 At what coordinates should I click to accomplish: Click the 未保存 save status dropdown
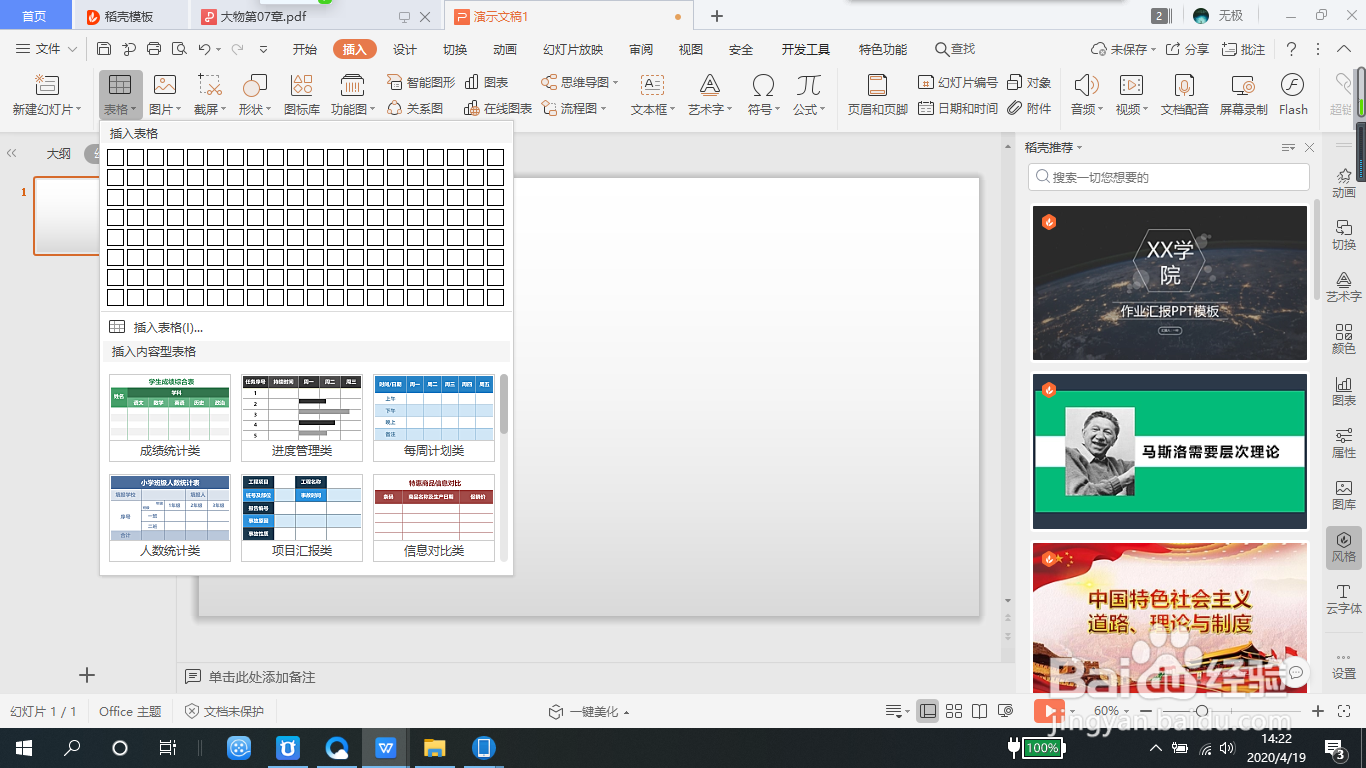(1124, 49)
